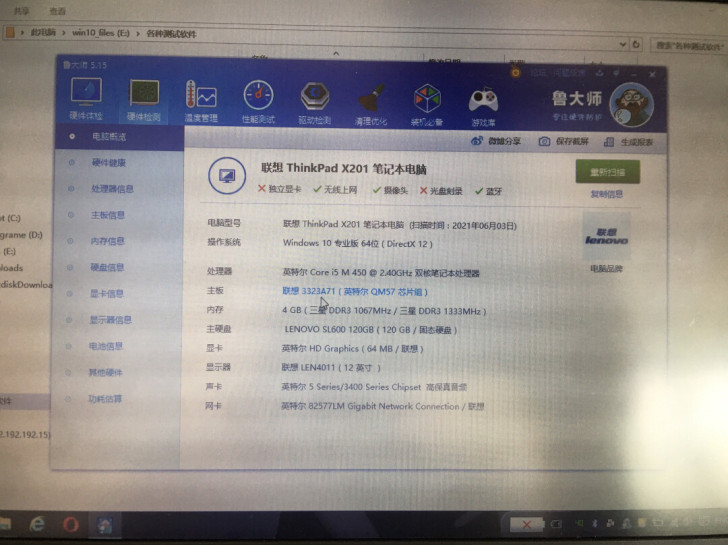Click 生成报表 generate report button
The height and width of the screenshot is (545, 728).
click(628, 142)
